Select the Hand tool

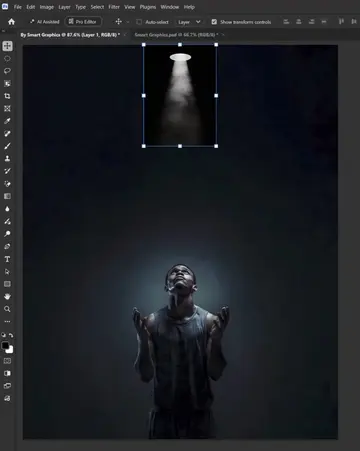click(7, 296)
